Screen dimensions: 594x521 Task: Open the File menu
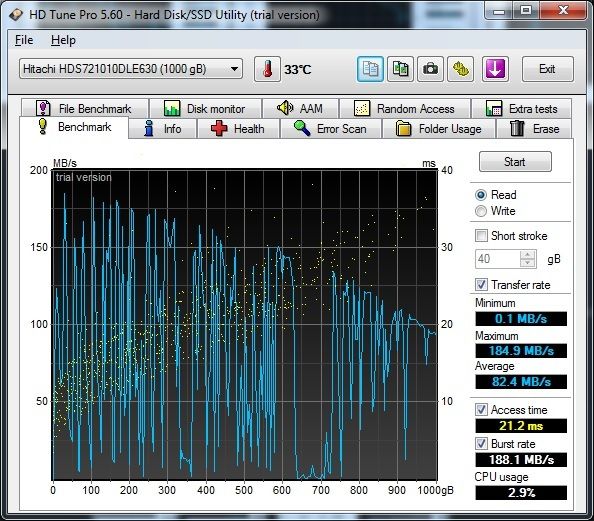pyautogui.click(x=24, y=40)
